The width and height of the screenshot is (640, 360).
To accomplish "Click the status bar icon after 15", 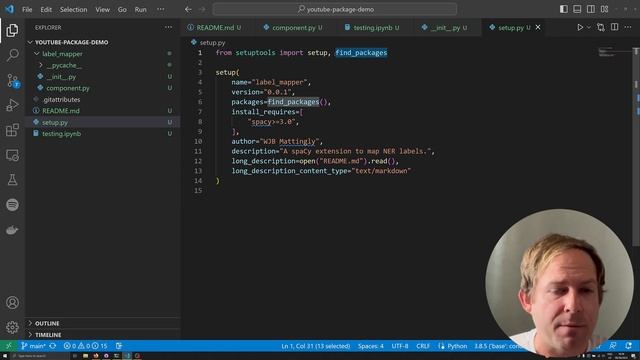I will point(119,346).
